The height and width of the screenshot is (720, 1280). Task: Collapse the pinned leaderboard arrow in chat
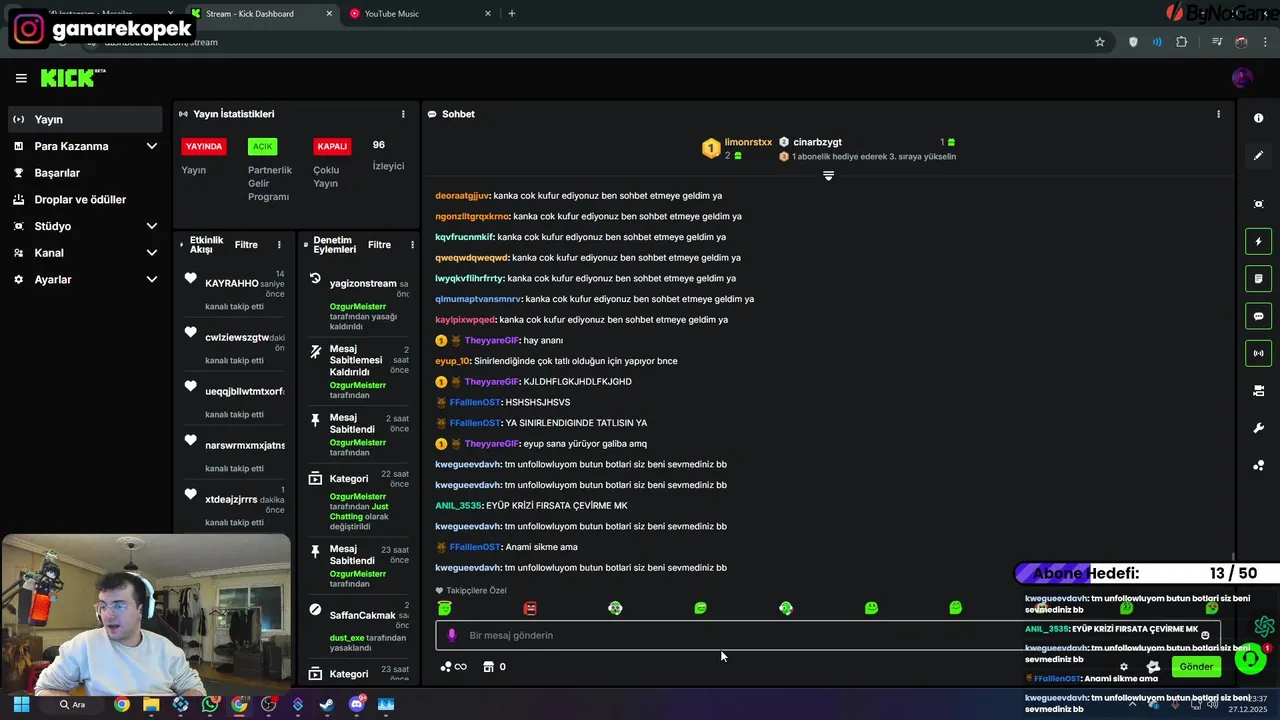pyautogui.click(x=828, y=176)
